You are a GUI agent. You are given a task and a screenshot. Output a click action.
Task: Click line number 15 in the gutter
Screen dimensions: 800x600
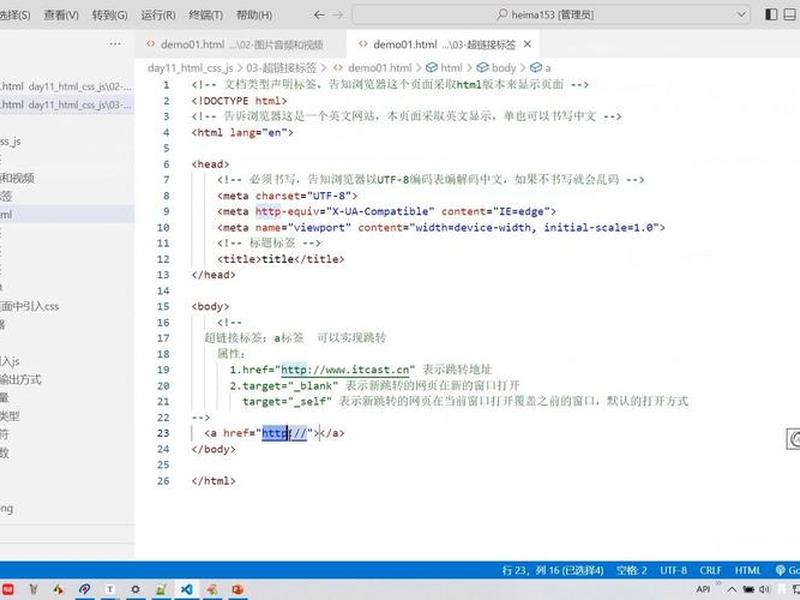[x=163, y=307]
